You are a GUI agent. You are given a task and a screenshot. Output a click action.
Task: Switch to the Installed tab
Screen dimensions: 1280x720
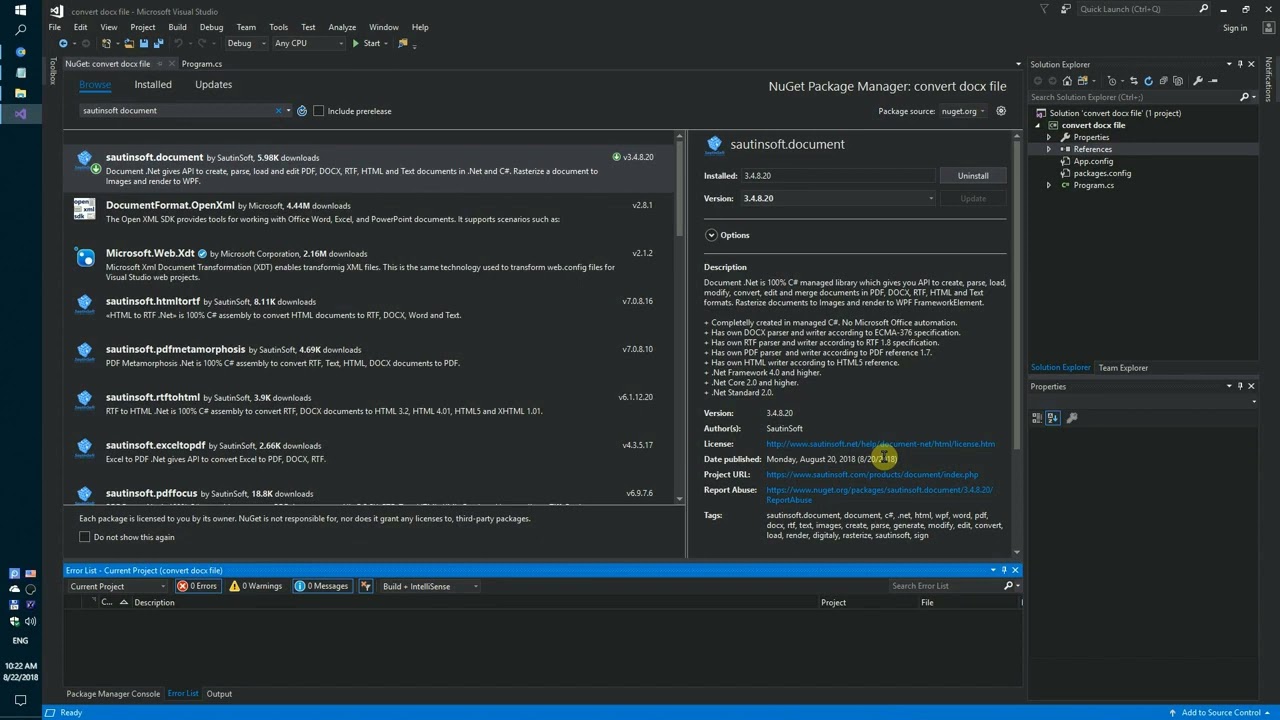coord(153,85)
